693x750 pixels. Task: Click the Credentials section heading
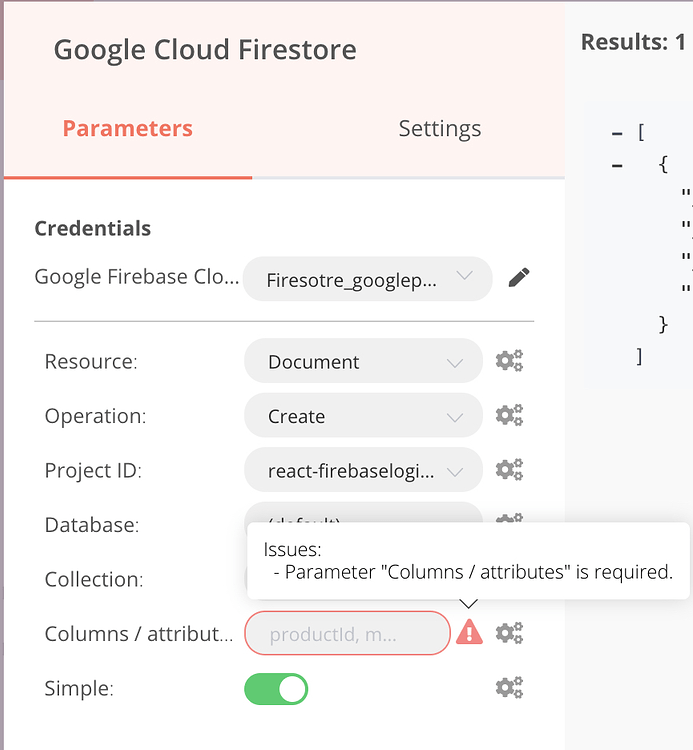[93, 228]
